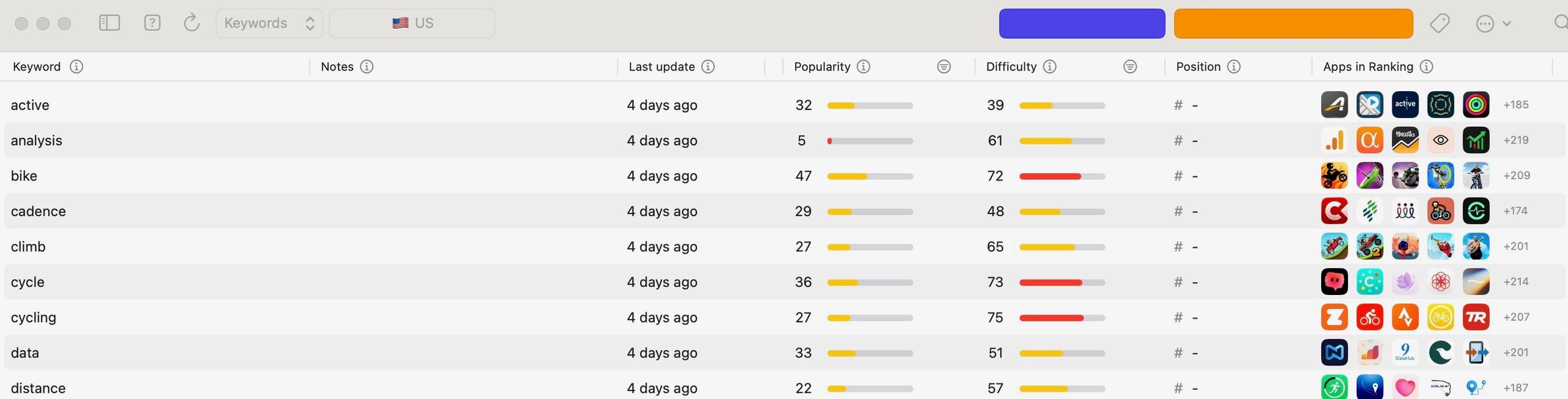Viewport: 1568px width, 399px height.
Task: Open the Strava app icon in cycling row
Action: pyautogui.click(x=1405, y=317)
